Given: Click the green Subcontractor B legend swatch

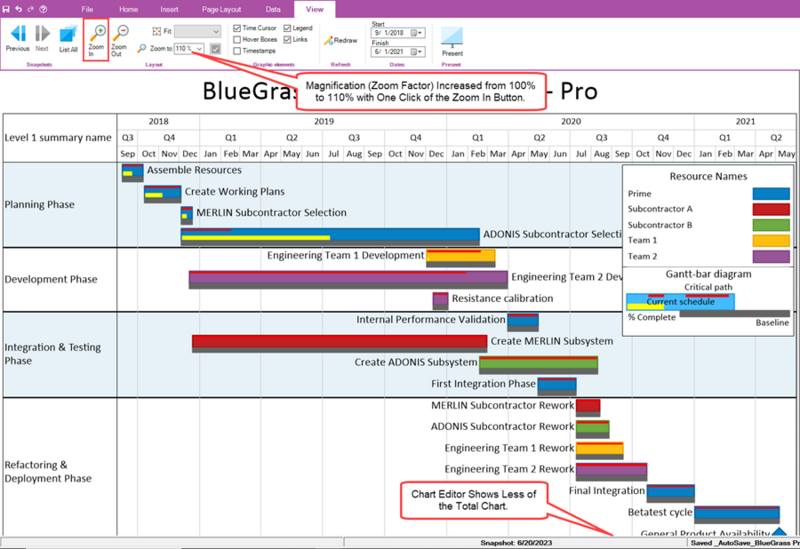Looking at the screenshot, I should (771, 225).
